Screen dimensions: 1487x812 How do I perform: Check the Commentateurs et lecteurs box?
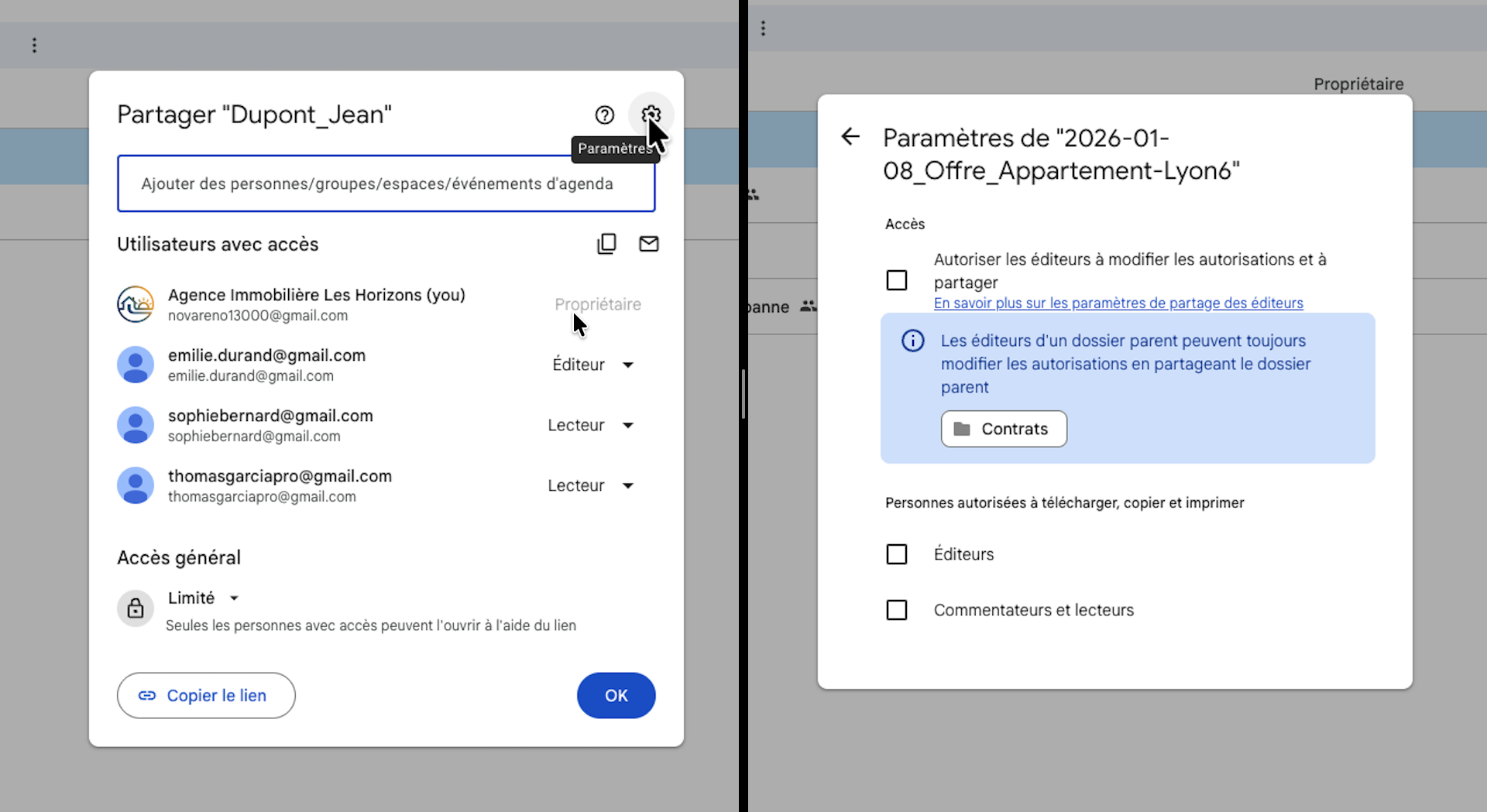point(896,610)
